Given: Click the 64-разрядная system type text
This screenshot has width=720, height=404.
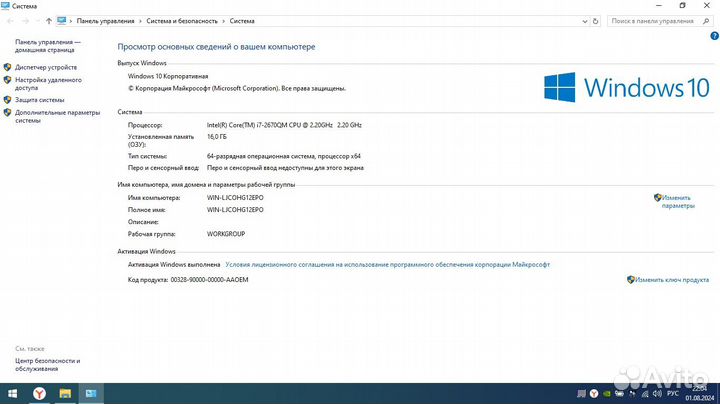Looking at the screenshot, I should click(284, 157).
